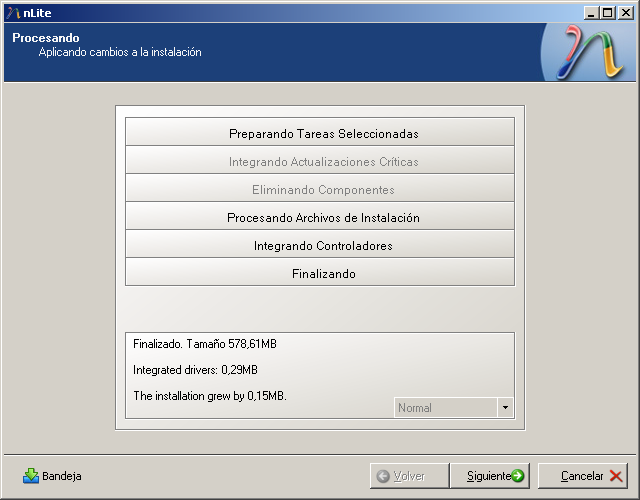Select Procesando Archivos de Instalación step

click(x=320, y=216)
